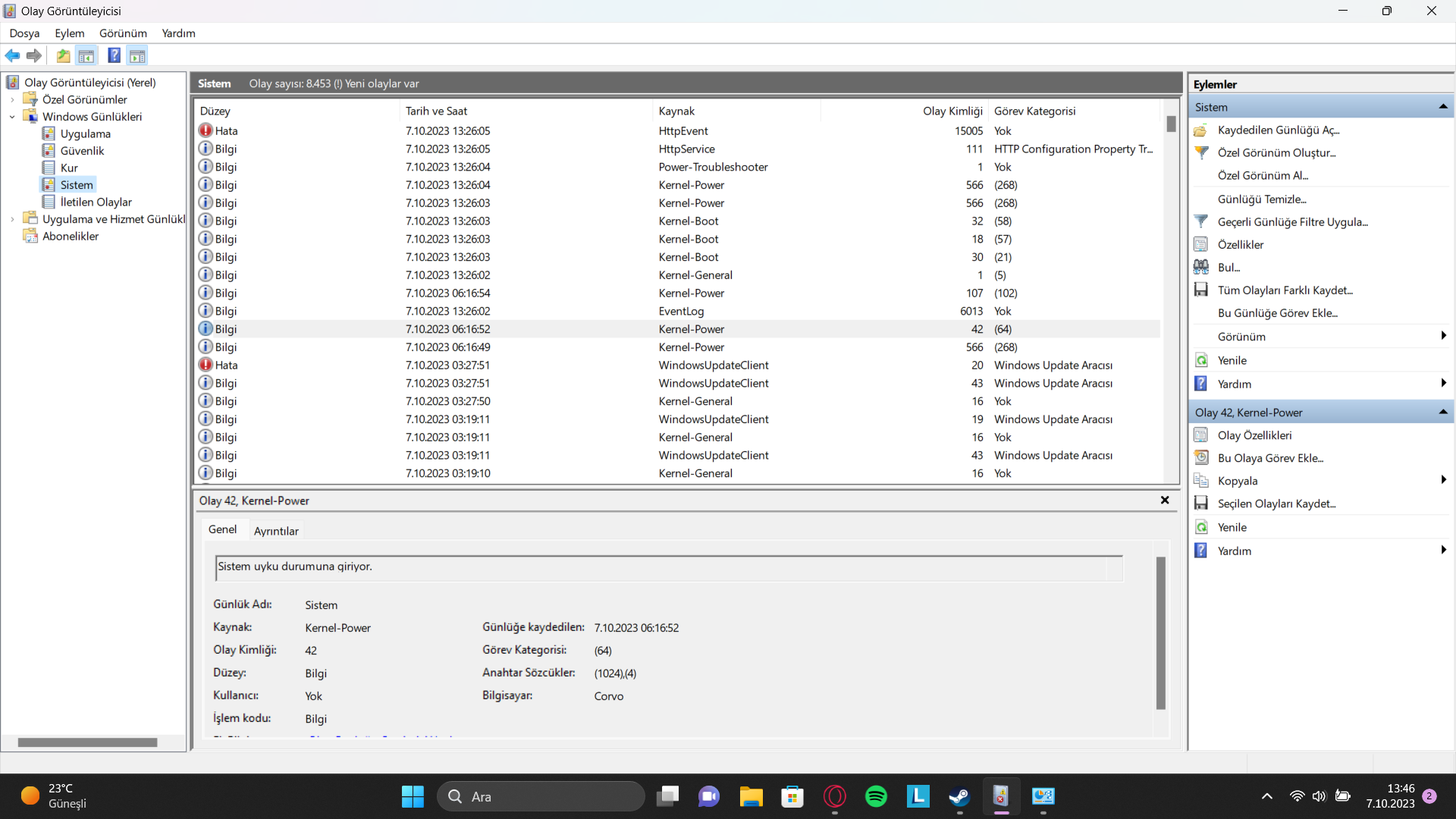Click the Back arrow toolbar icon
1456x819 pixels.
12,55
